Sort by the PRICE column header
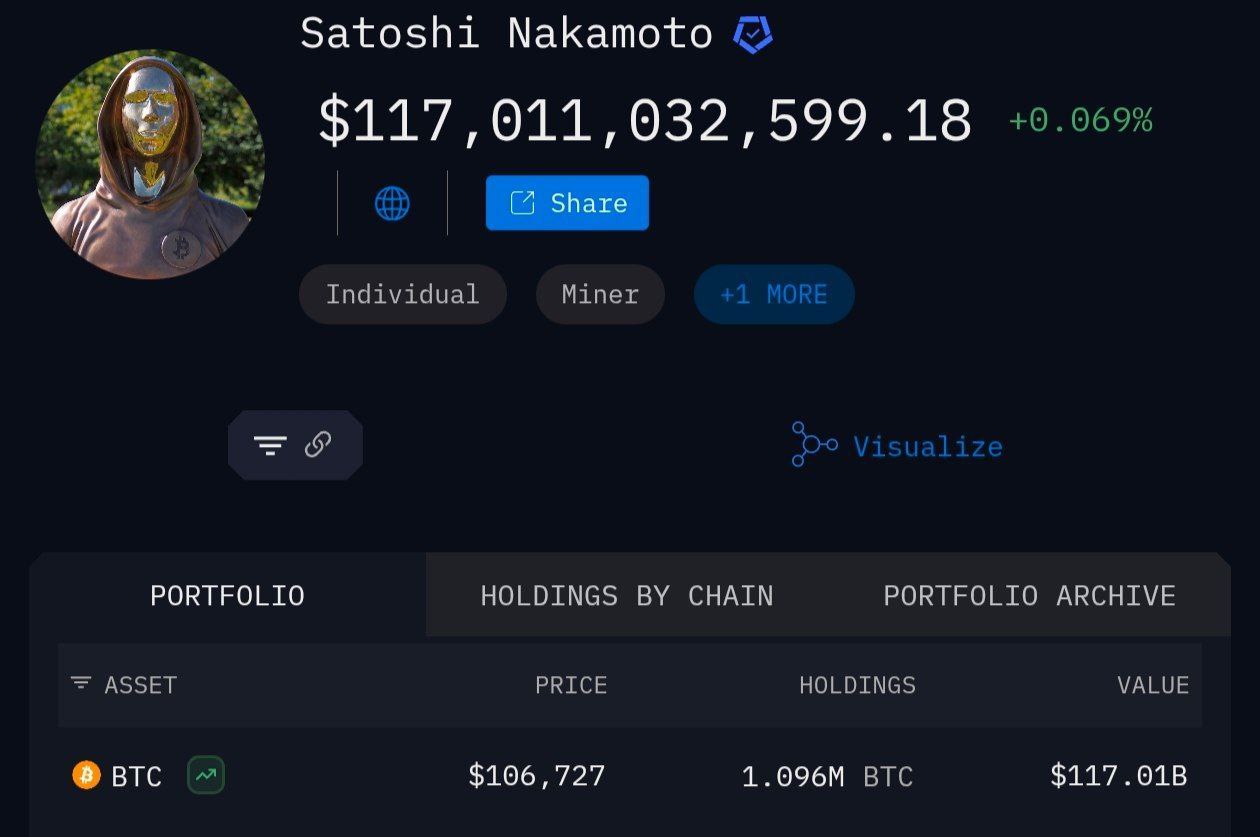Screen dimensions: 1260x837 pos(571,685)
